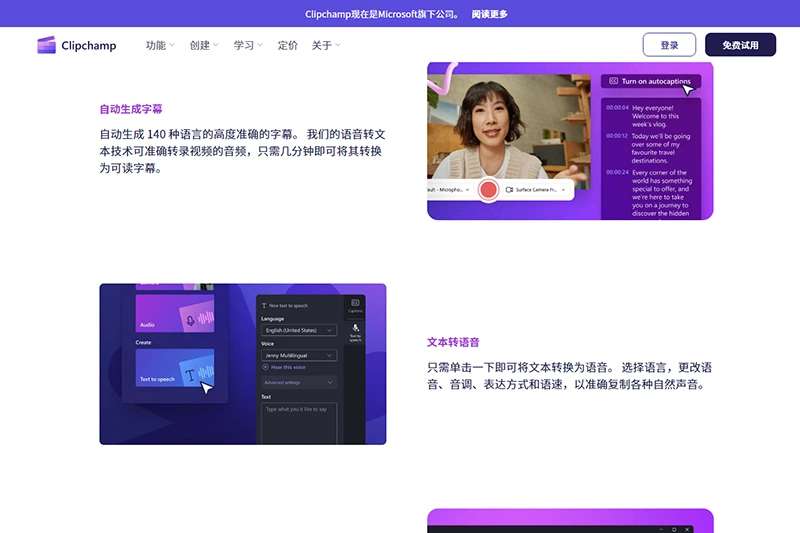Click the 文本转语音 heading

pyautogui.click(x=453, y=342)
